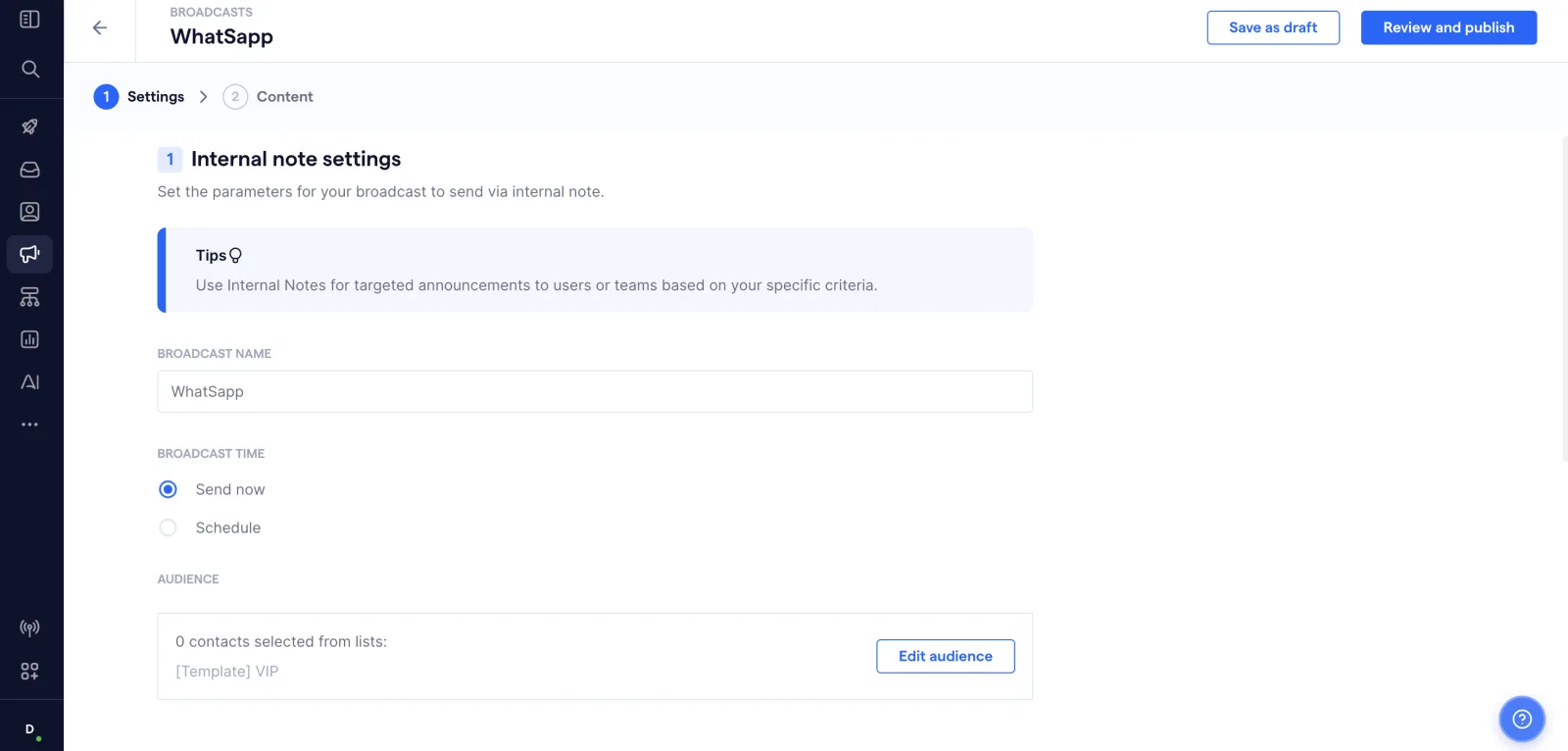Click the 'WhatsApp' page title
Viewport: 1568px width, 751px height.
(221, 37)
